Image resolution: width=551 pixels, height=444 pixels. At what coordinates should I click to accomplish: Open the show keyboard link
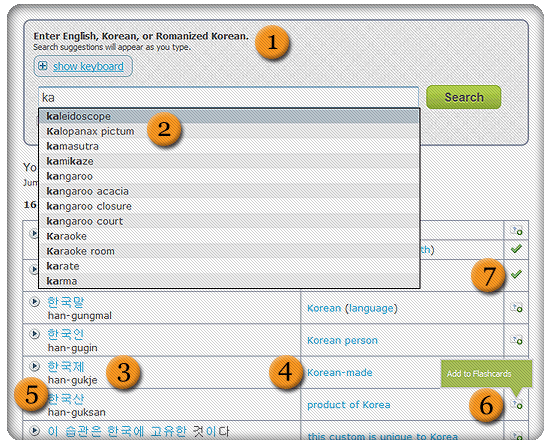tap(88, 66)
